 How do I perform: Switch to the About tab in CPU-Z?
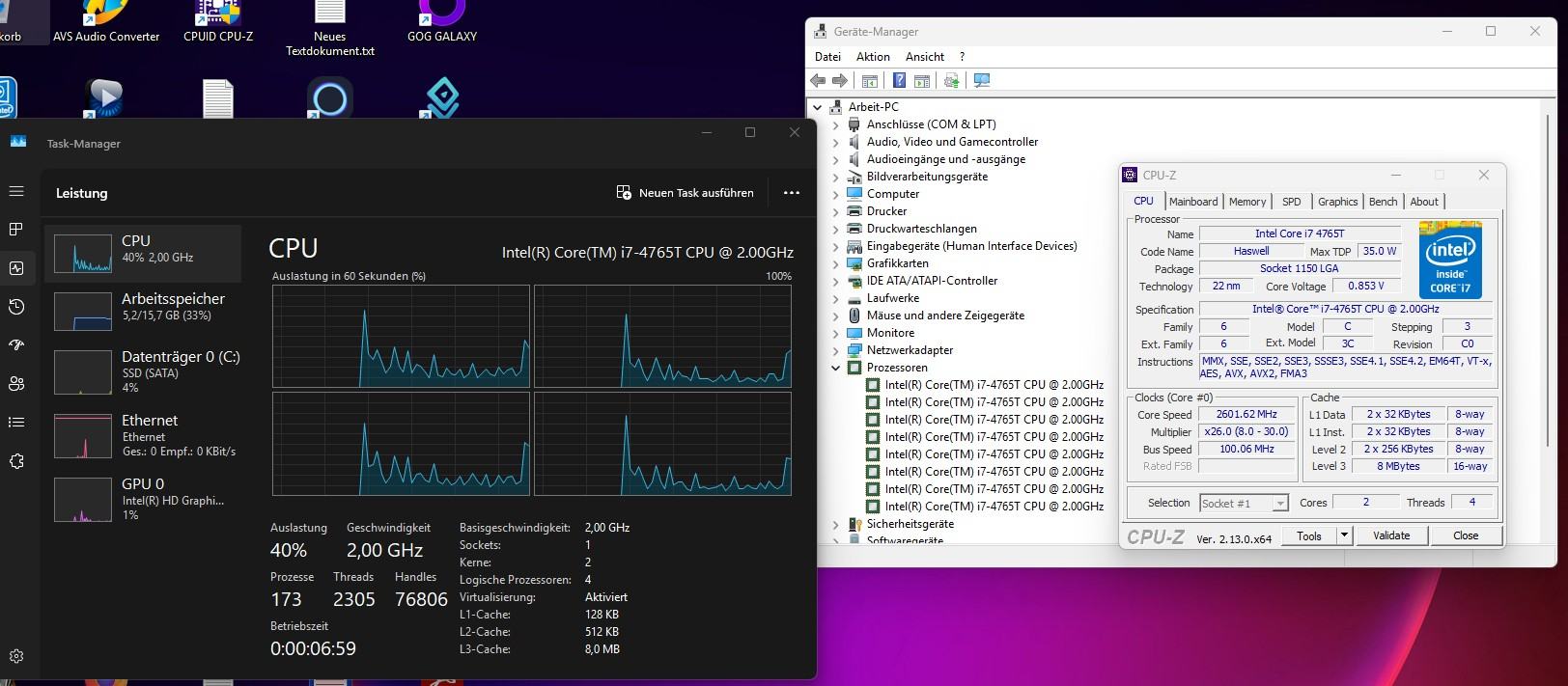pyautogui.click(x=1424, y=202)
